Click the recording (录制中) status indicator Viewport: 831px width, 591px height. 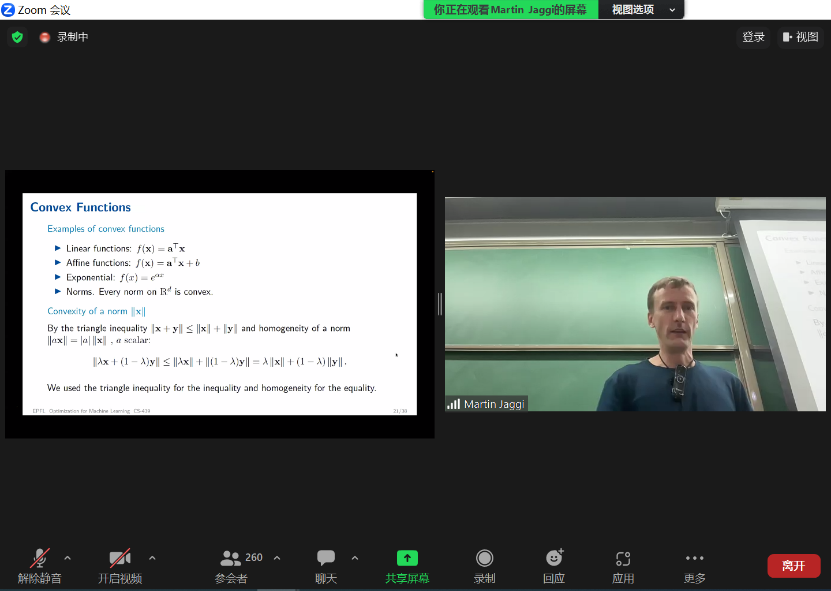click(x=64, y=37)
